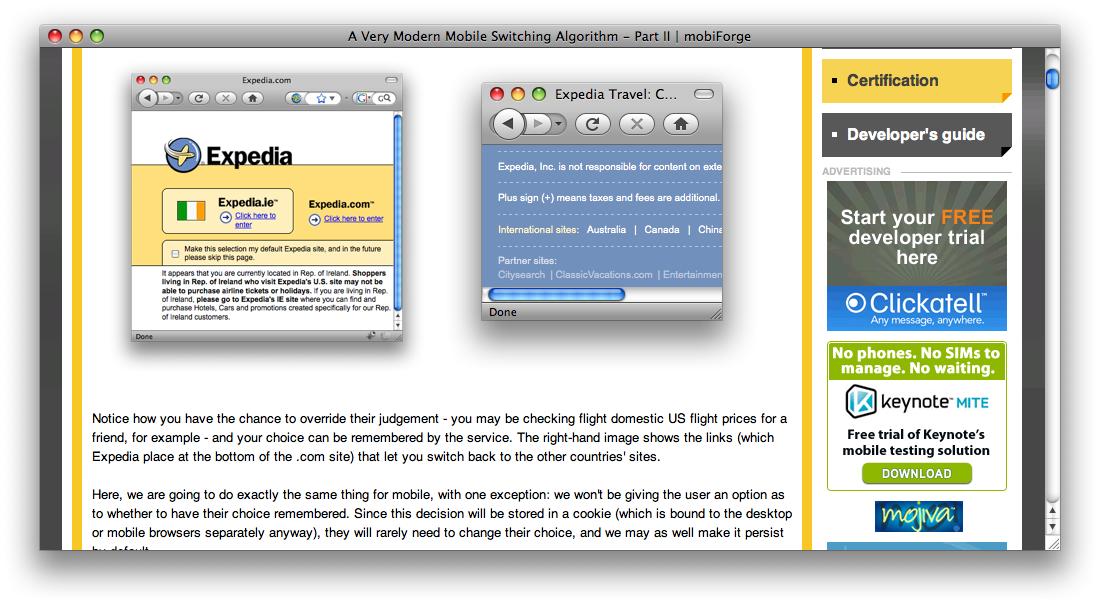
Task: Click the reload icon in Expedia Travel window
Action: [x=593, y=124]
